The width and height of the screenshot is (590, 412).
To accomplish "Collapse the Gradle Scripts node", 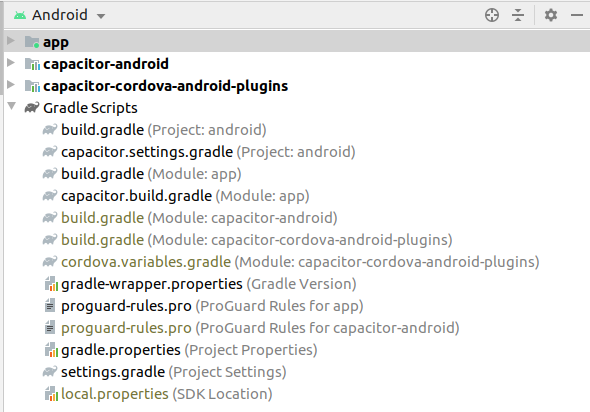I will [x=12, y=106].
